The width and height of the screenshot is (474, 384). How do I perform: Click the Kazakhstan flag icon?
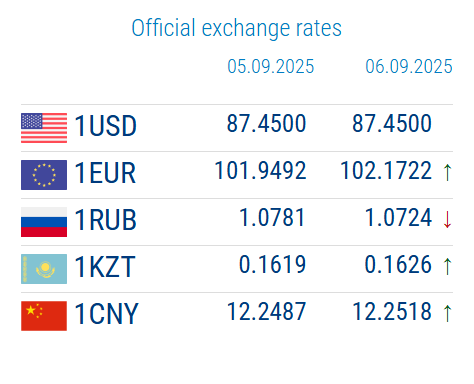pyautogui.click(x=44, y=269)
